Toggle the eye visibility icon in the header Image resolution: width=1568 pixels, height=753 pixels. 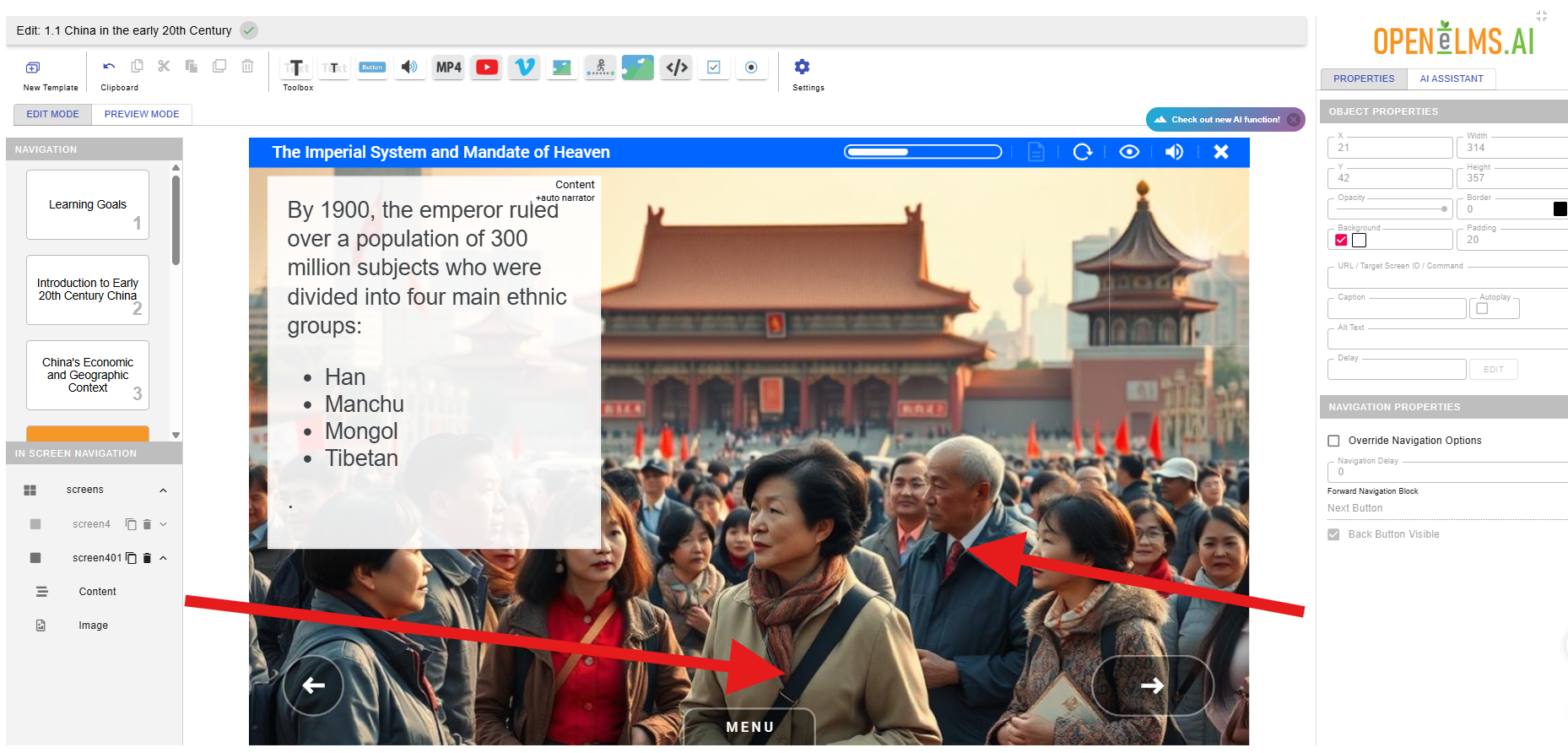coord(1129,152)
